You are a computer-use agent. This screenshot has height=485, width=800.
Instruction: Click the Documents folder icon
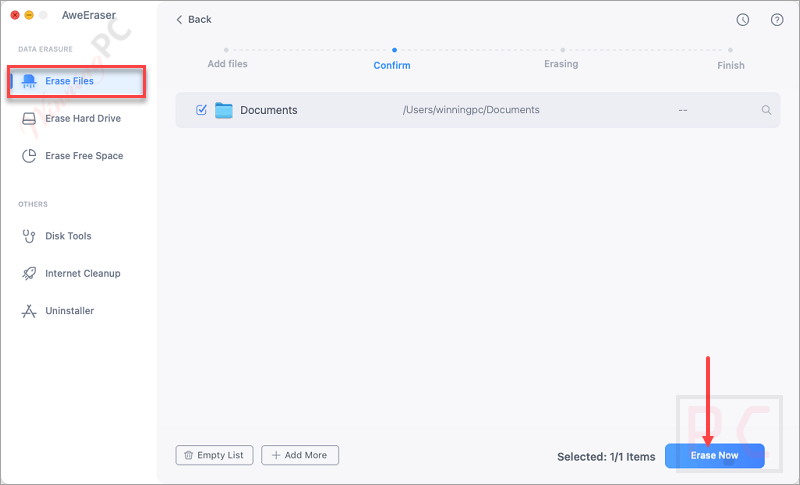223,110
